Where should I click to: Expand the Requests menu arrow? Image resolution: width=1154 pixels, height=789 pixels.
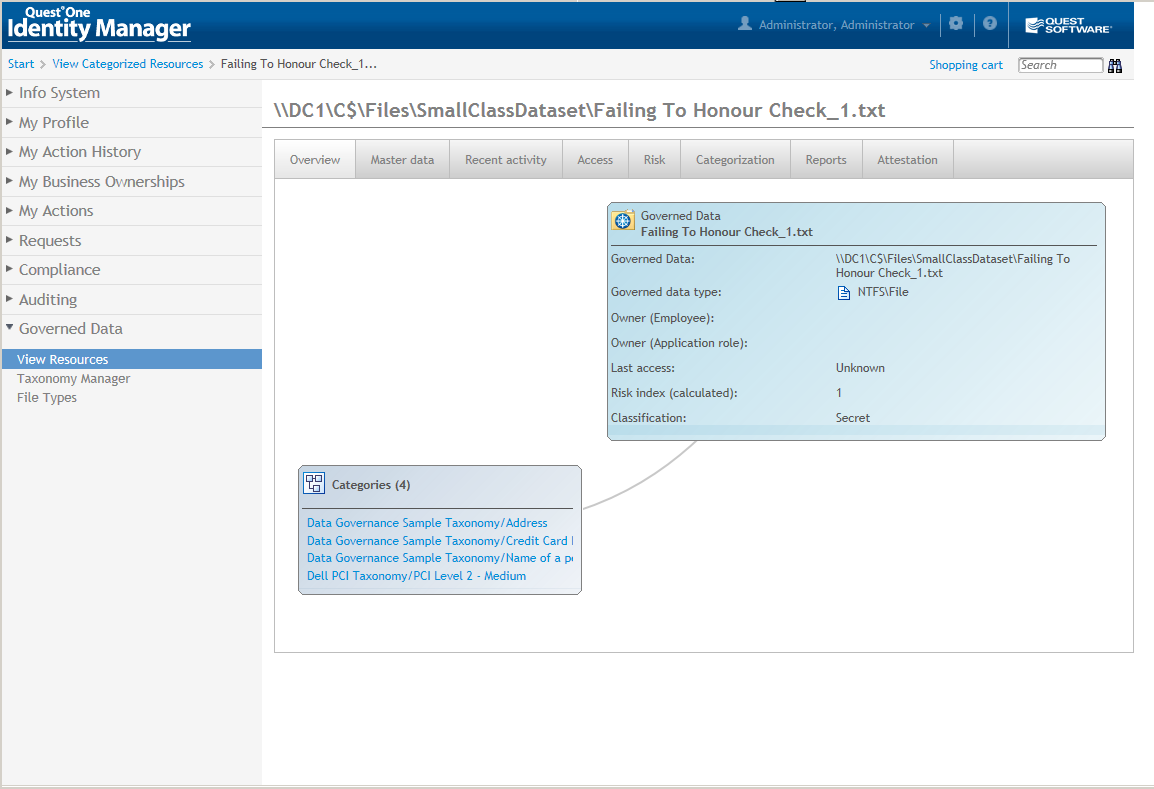click(9, 239)
